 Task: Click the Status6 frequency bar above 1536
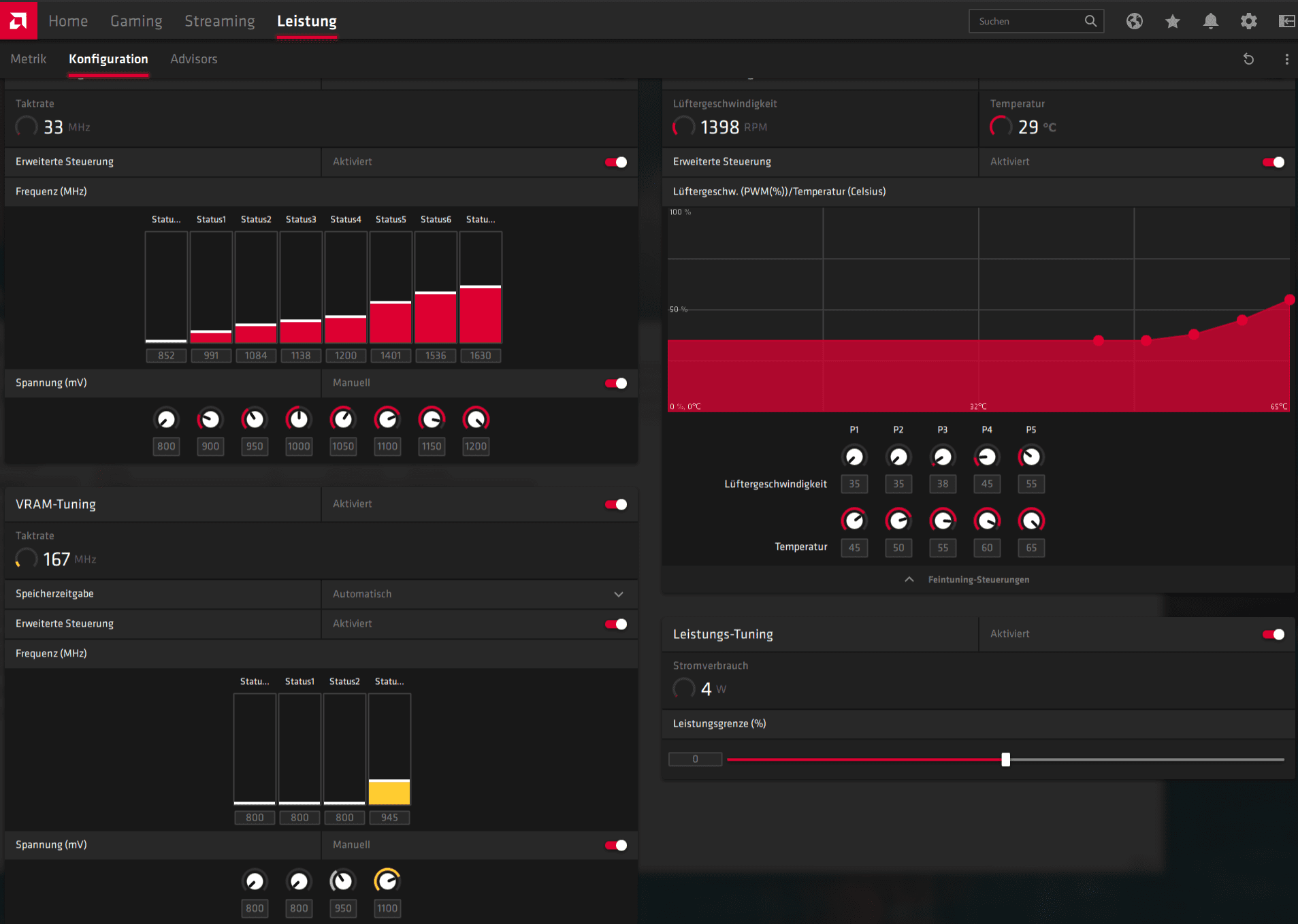coord(436,287)
